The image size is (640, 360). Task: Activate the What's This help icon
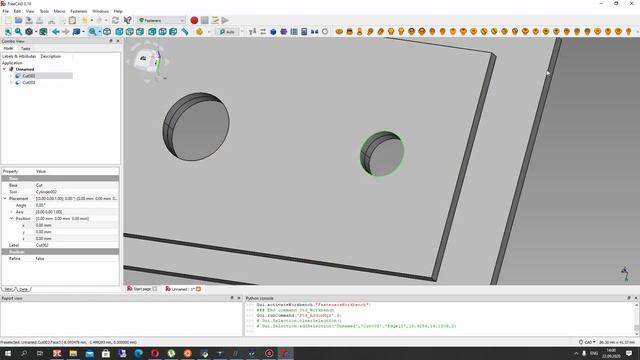128,20
